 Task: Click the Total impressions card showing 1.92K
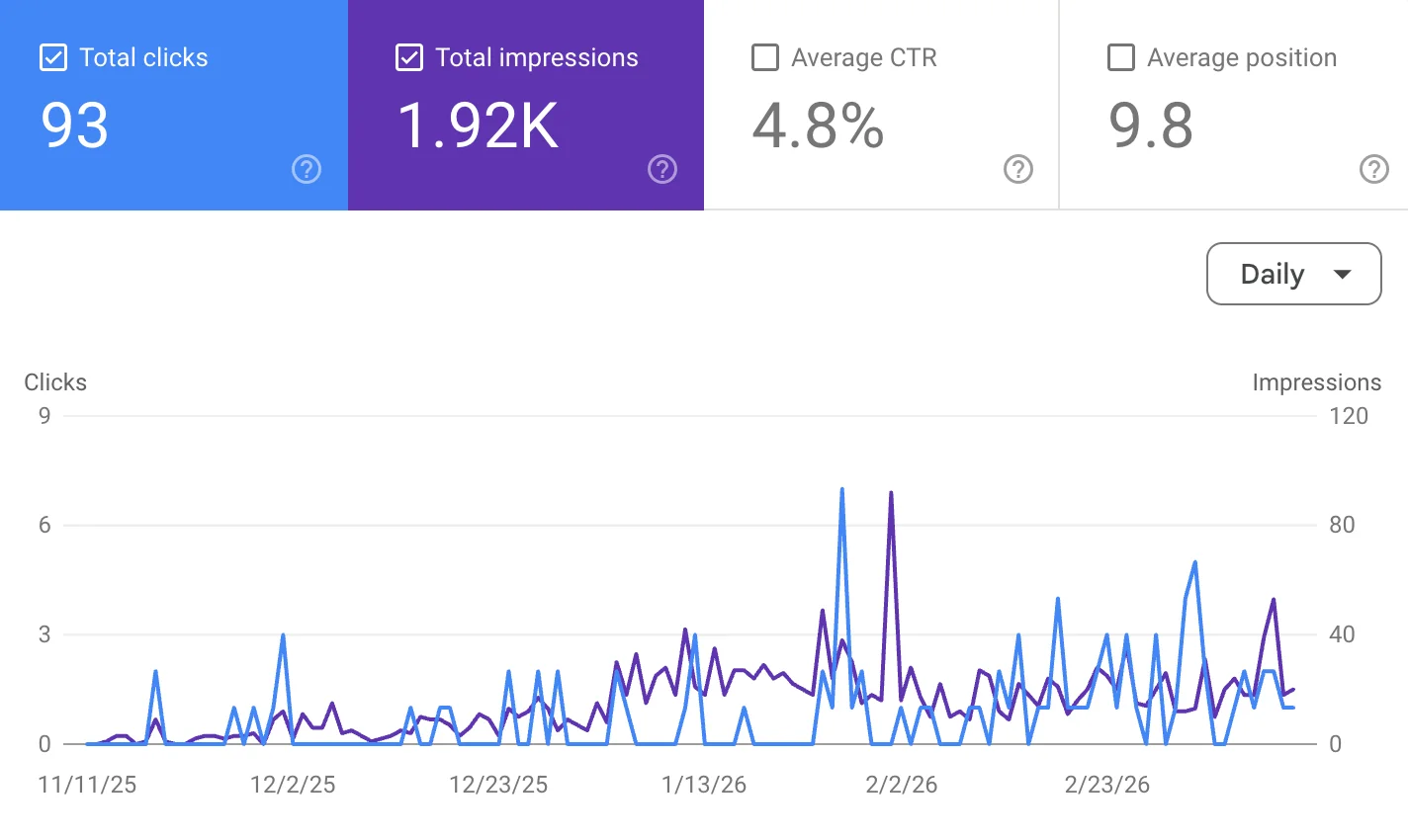(x=526, y=104)
